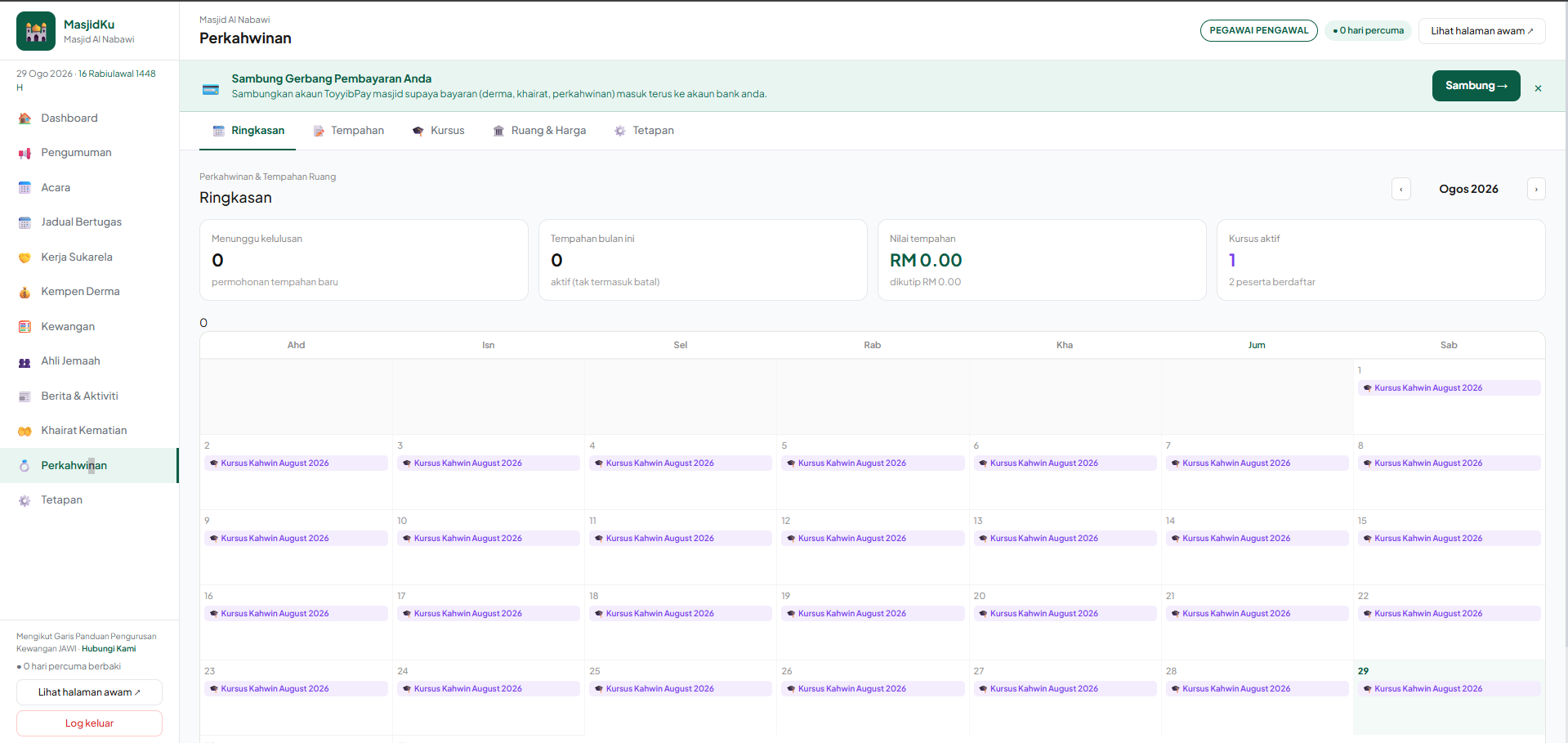The image size is (1568, 743).
Task: Click the MasjidKu mosque logo icon
Action: 36,31
